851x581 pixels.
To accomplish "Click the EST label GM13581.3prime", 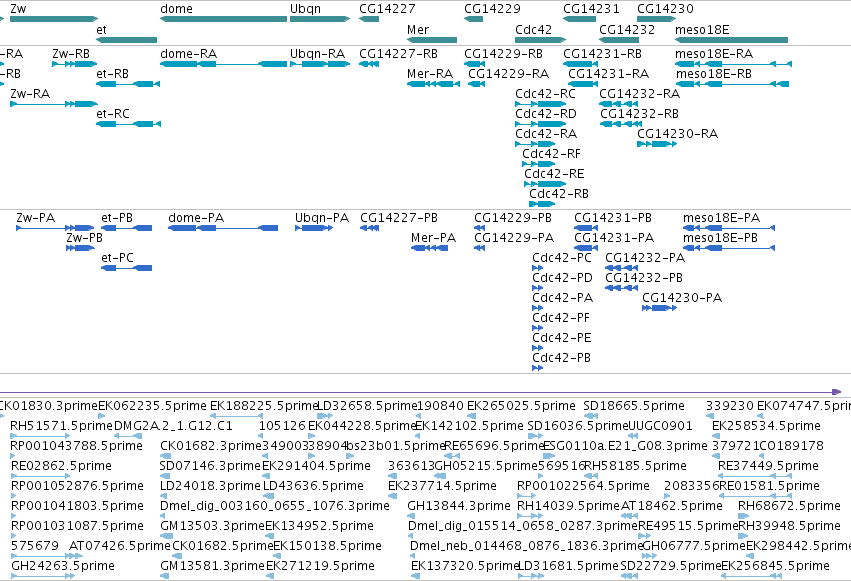I will (x=212, y=566).
